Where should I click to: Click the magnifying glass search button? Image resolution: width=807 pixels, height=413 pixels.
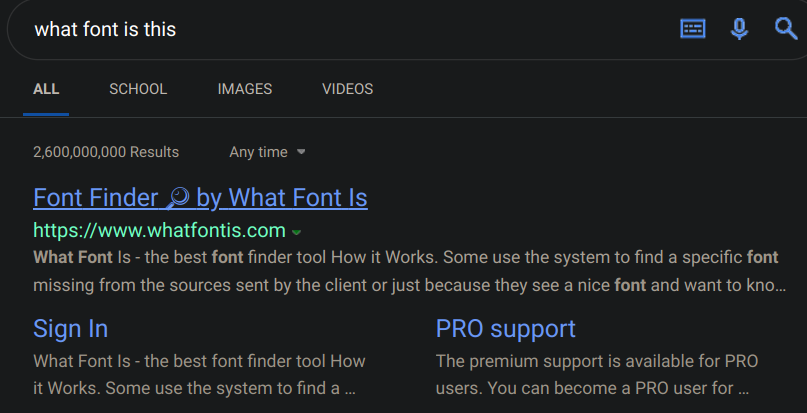[786, 29]
